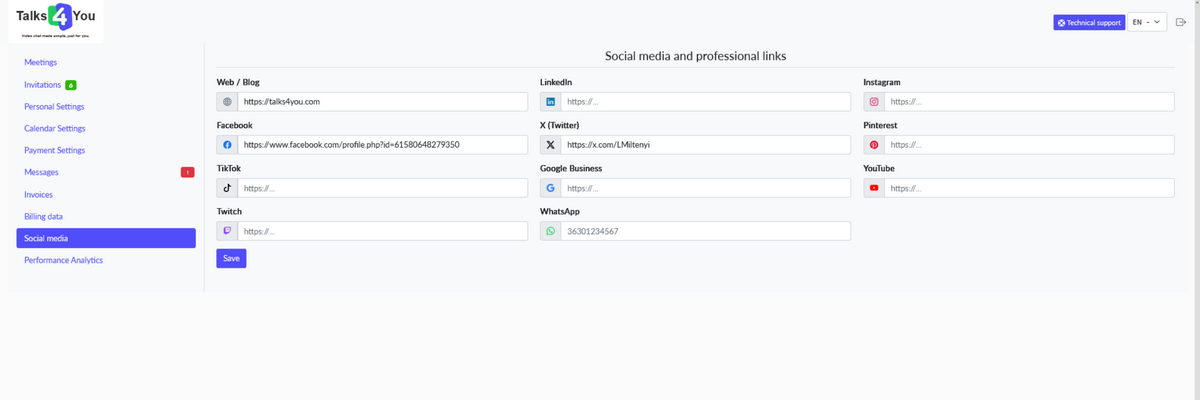This screenshot has height=400, width=1200.
Task: Click the Save button
Action: (231, 258)
